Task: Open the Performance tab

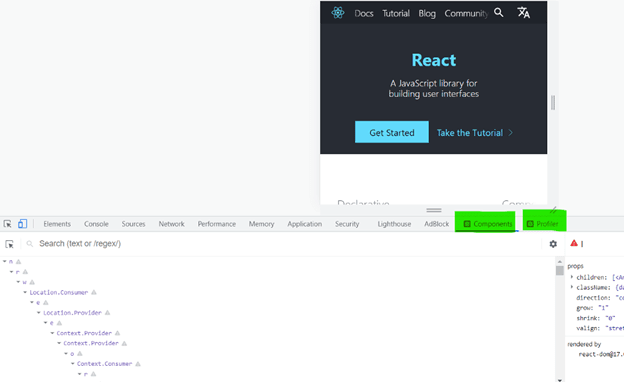Action: tap(216, 224)
